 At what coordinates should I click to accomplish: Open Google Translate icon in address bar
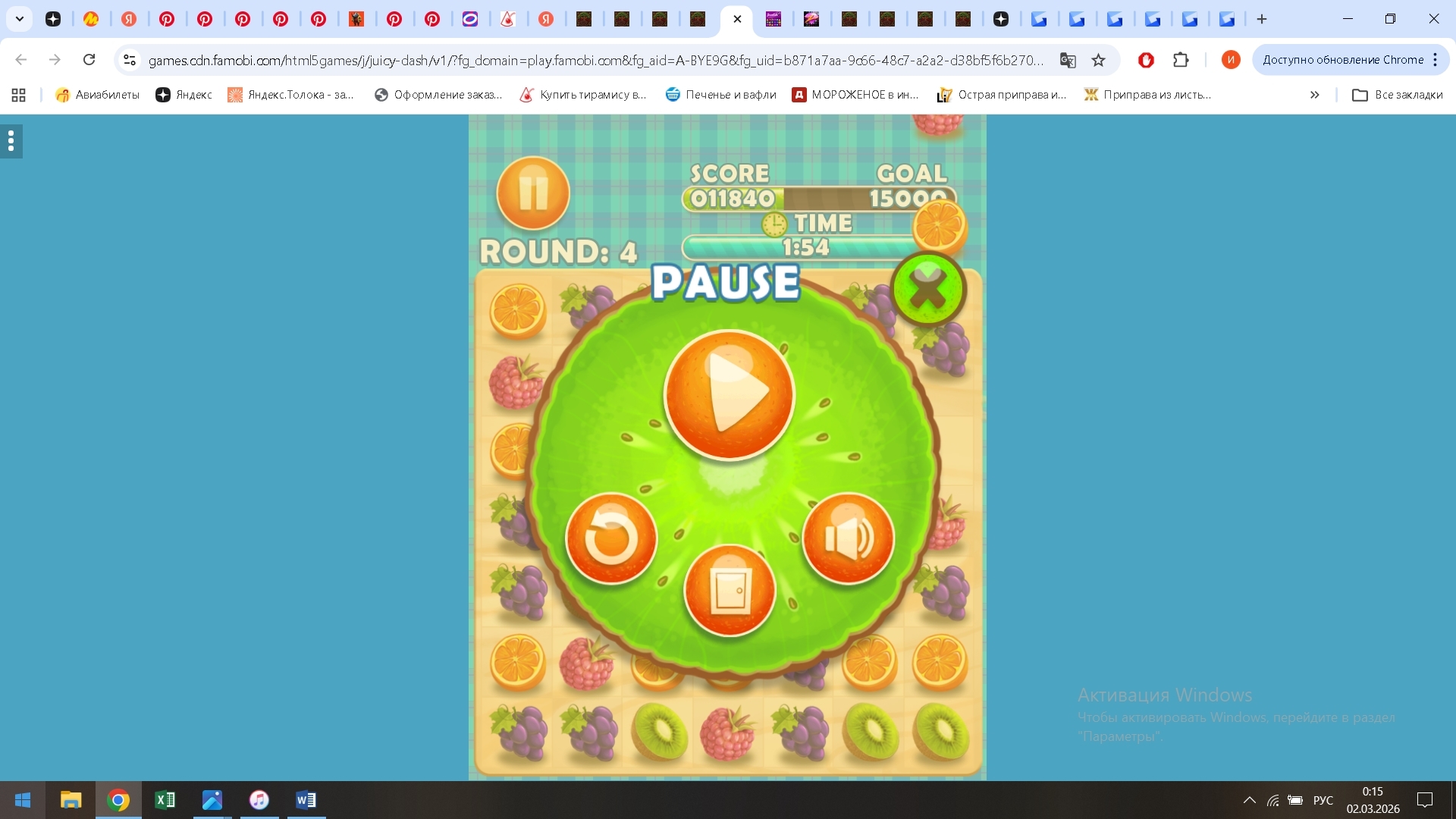click(1068, 60)
